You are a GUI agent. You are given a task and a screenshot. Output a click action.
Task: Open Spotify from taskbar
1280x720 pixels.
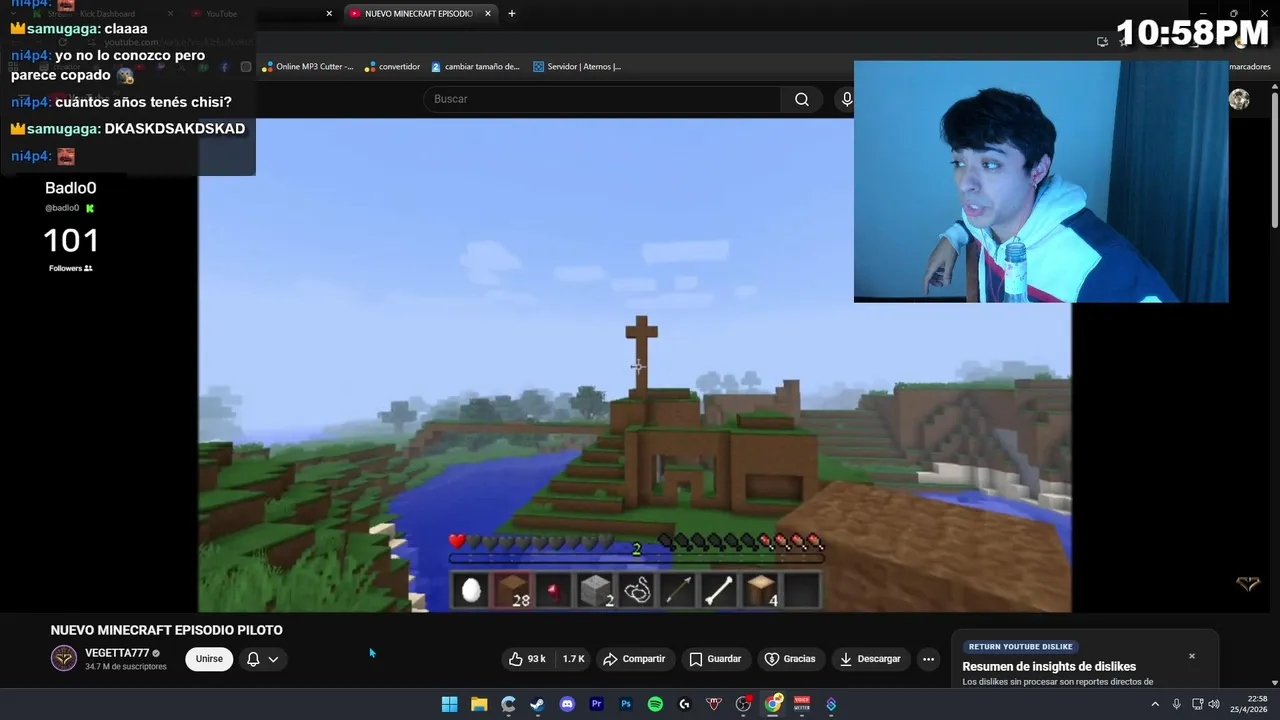(655, 704)
